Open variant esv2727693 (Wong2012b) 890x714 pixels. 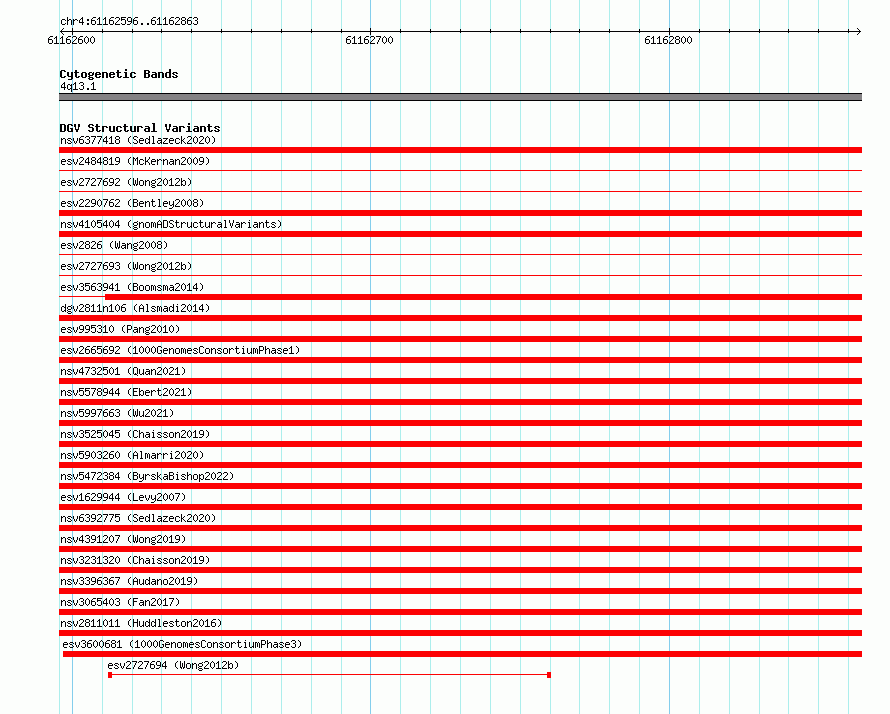pos(126,266)
